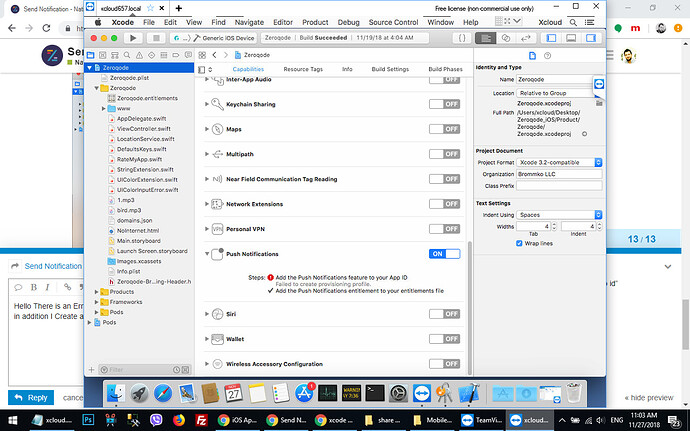Open the find navigator magnifier
Viewport: 690px width, 431px height.
click(127, 55)
